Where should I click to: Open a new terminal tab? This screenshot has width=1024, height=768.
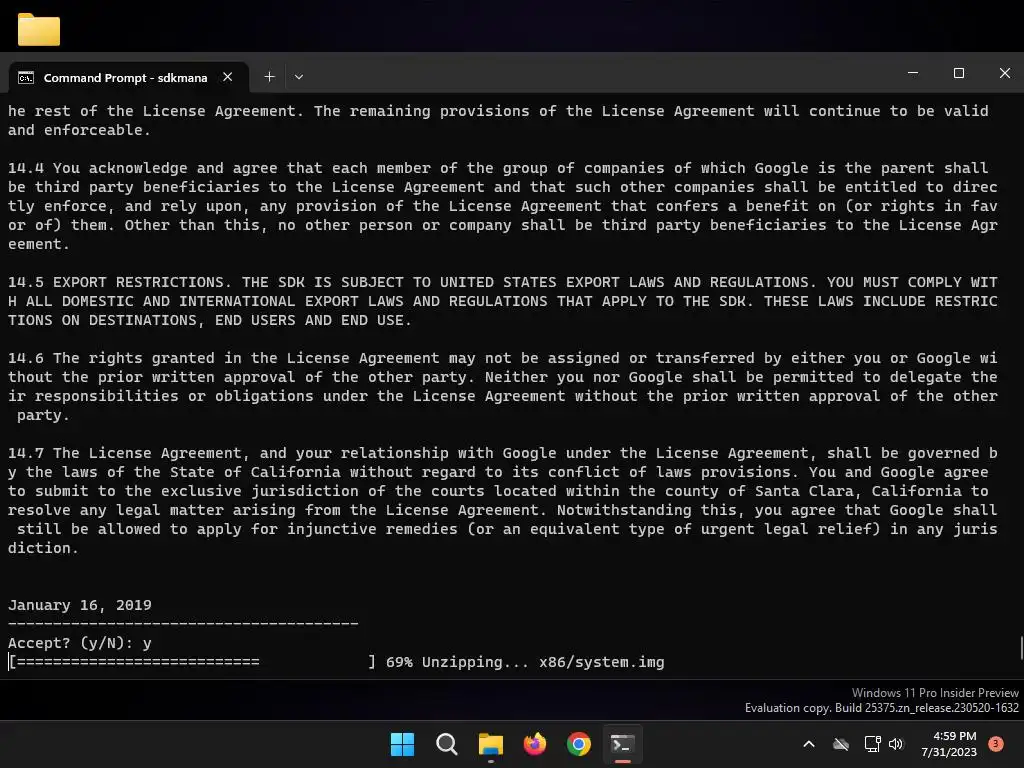(x=269, y=77)
